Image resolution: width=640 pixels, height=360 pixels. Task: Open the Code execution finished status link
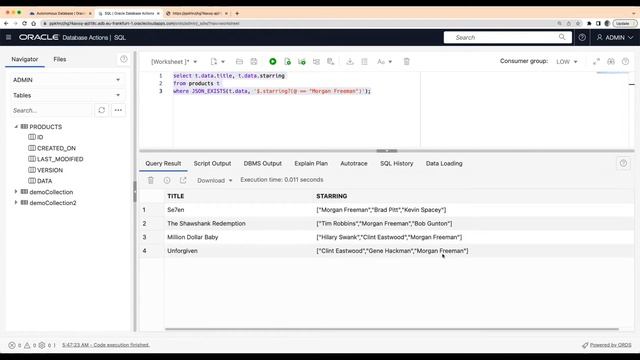pyautogui.click(x=106, y=345)
